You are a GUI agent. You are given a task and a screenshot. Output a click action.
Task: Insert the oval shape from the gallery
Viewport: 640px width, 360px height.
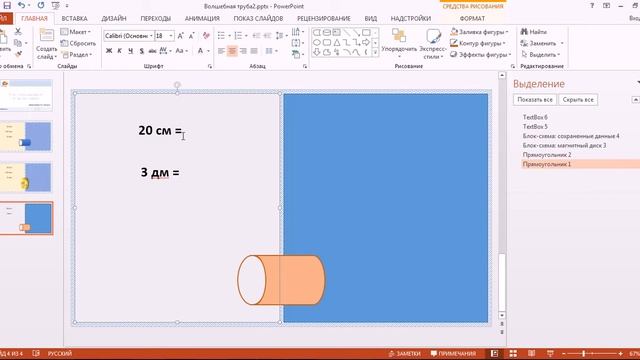coord(317,42)
